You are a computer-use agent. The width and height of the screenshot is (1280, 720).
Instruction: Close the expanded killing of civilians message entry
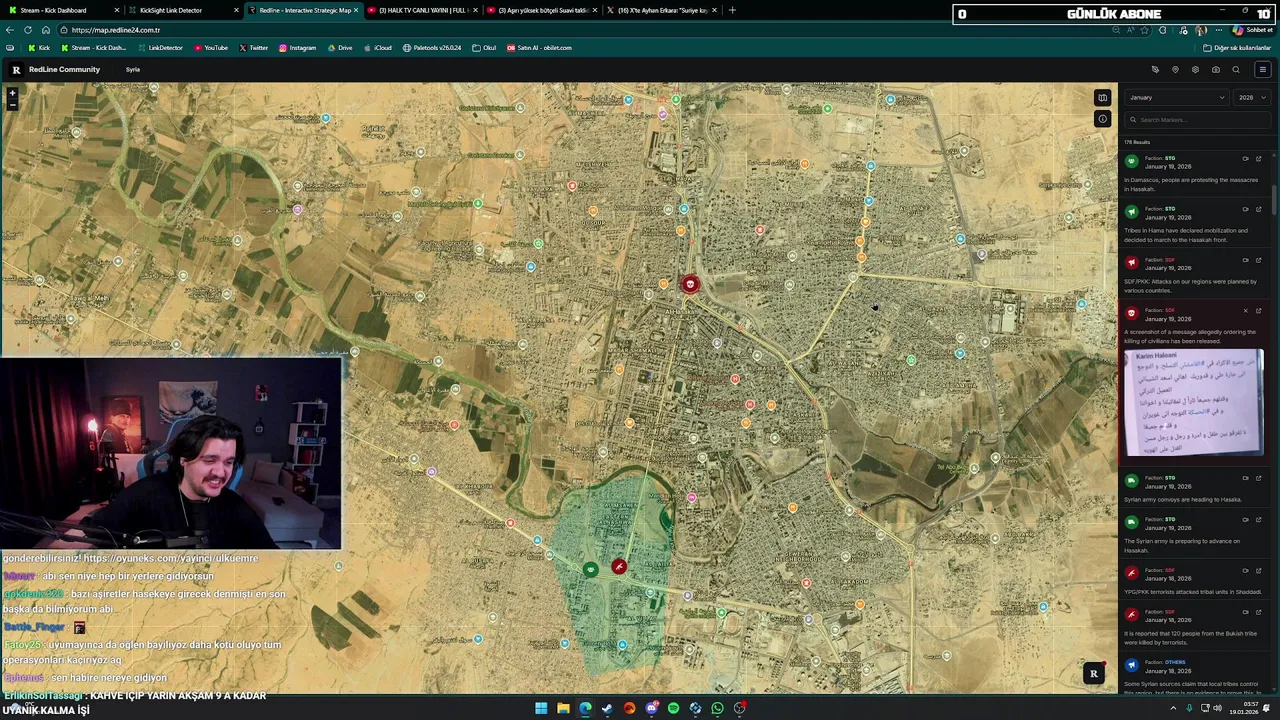pyautogui.click(x=1245, y=311)
